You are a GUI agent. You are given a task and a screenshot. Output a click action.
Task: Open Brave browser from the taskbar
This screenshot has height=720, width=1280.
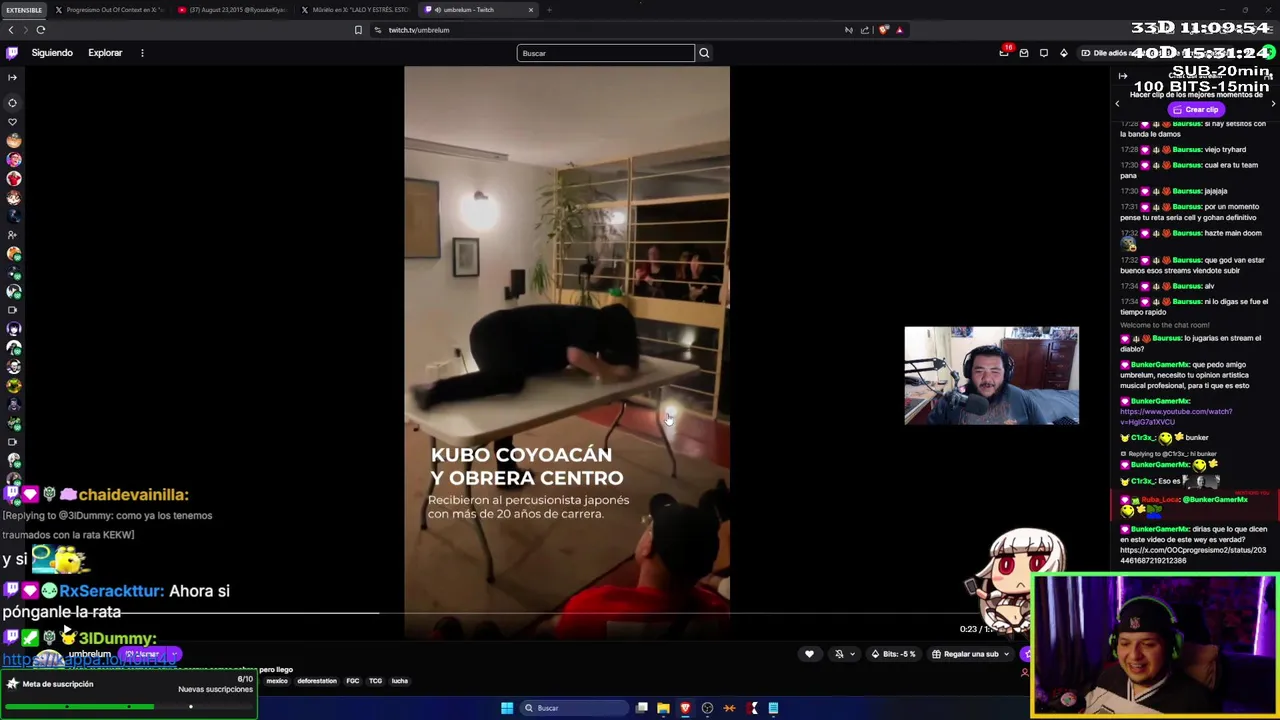tap(685, 708)
